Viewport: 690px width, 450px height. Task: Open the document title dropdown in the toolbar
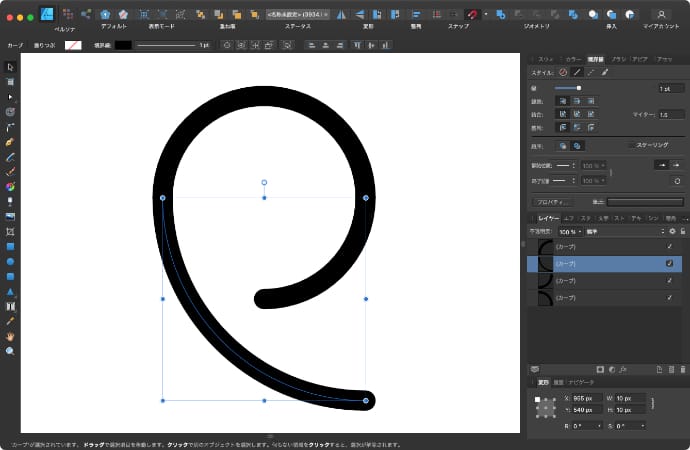click(298, 15)
